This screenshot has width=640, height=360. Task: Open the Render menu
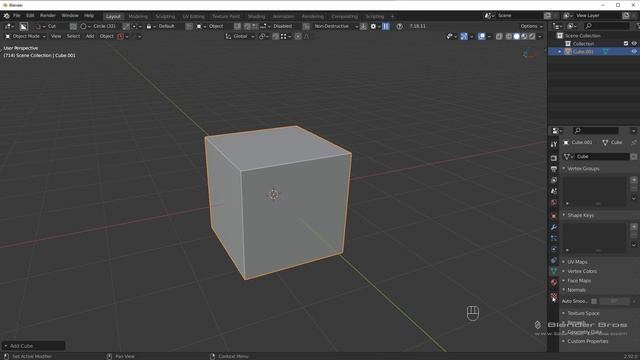48,16
